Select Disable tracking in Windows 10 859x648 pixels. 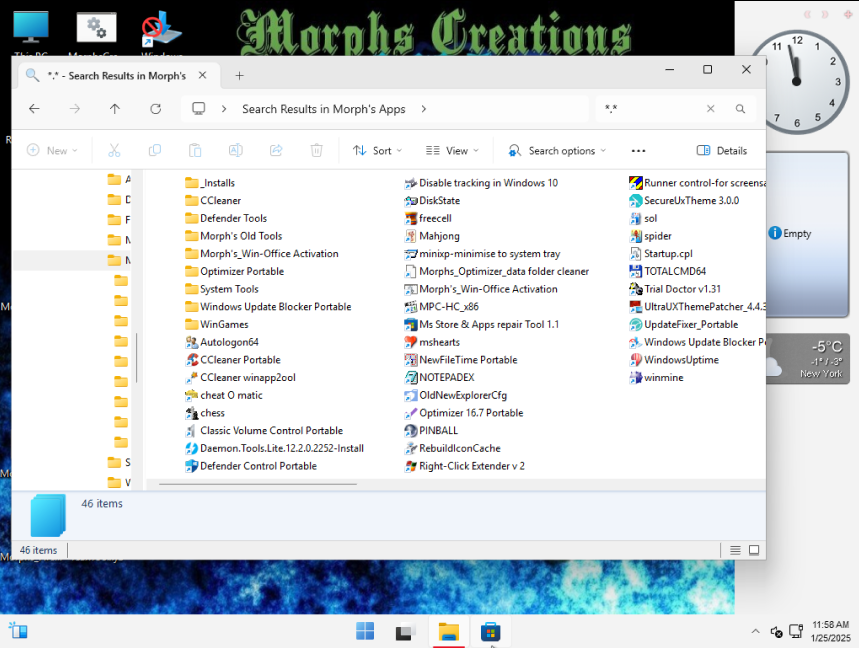click(482, 183)
